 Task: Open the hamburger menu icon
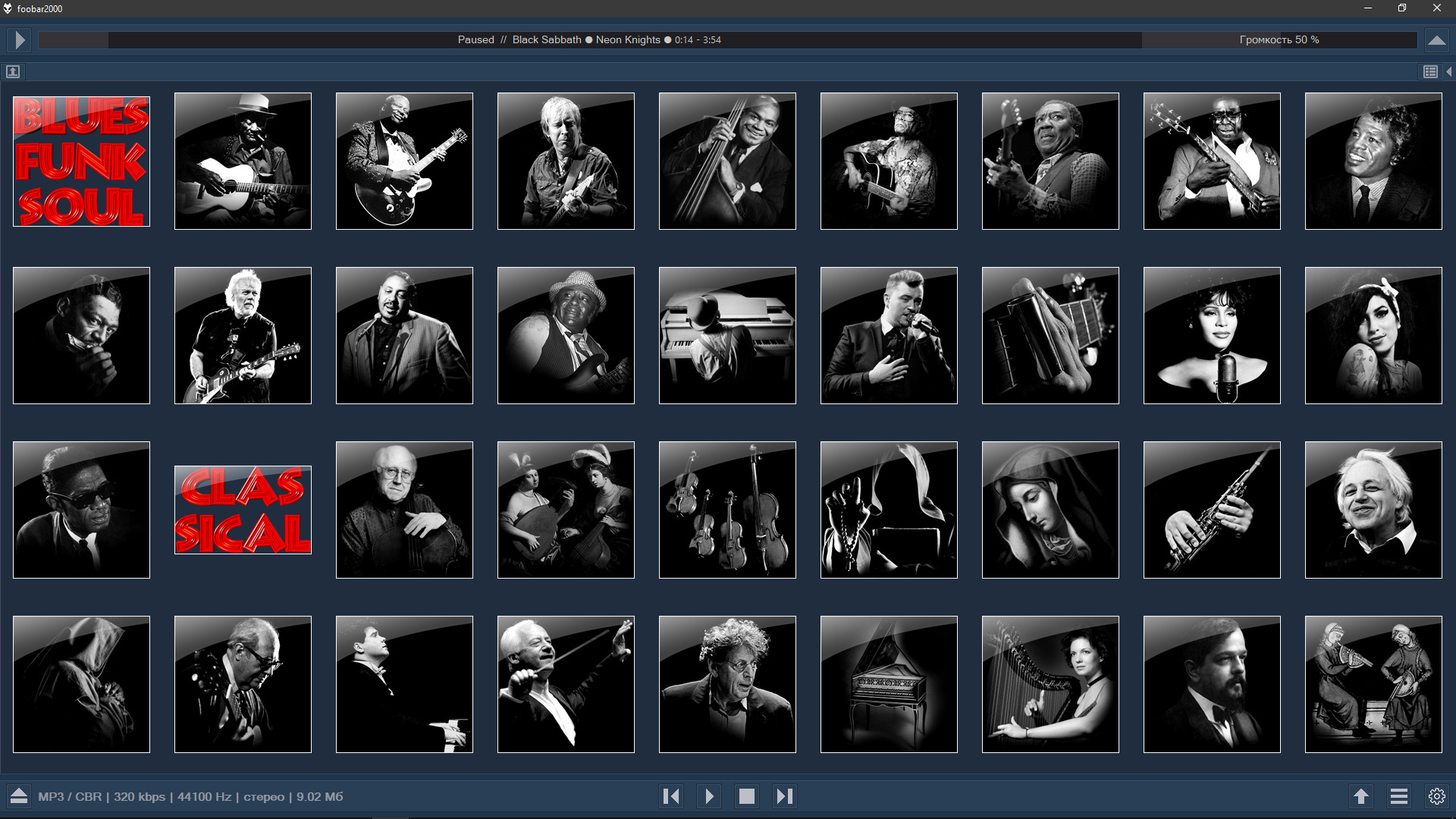point(1399,796)
